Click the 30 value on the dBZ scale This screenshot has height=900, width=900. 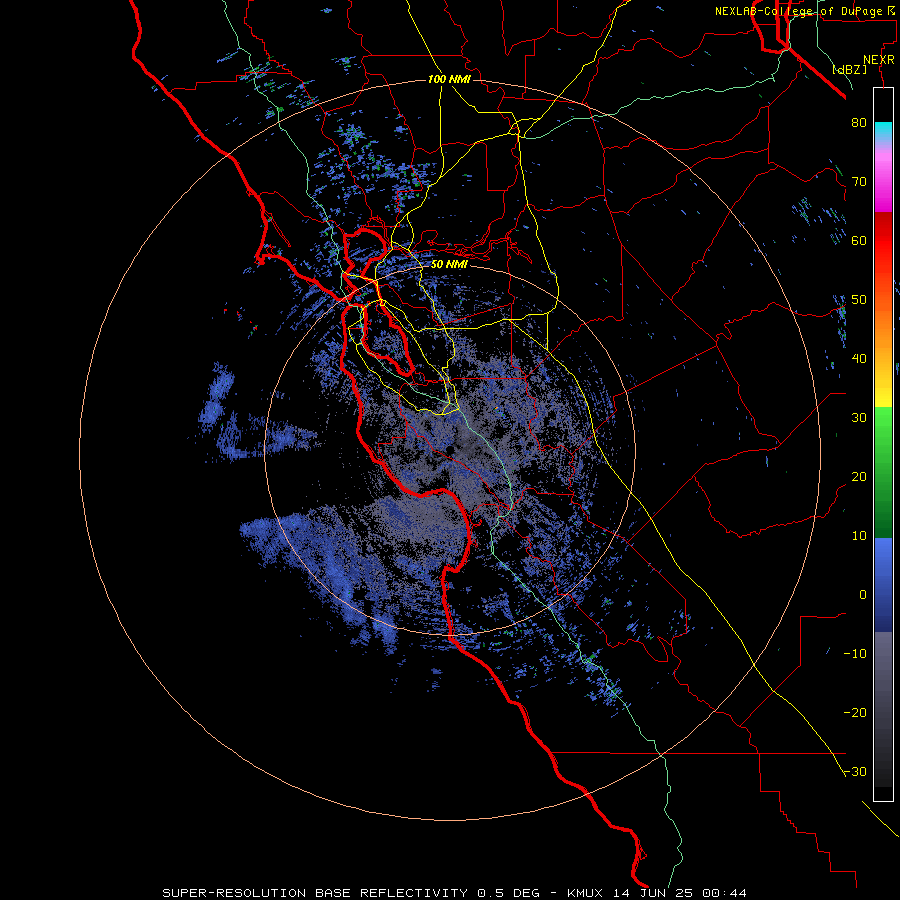tap(859, 417)
